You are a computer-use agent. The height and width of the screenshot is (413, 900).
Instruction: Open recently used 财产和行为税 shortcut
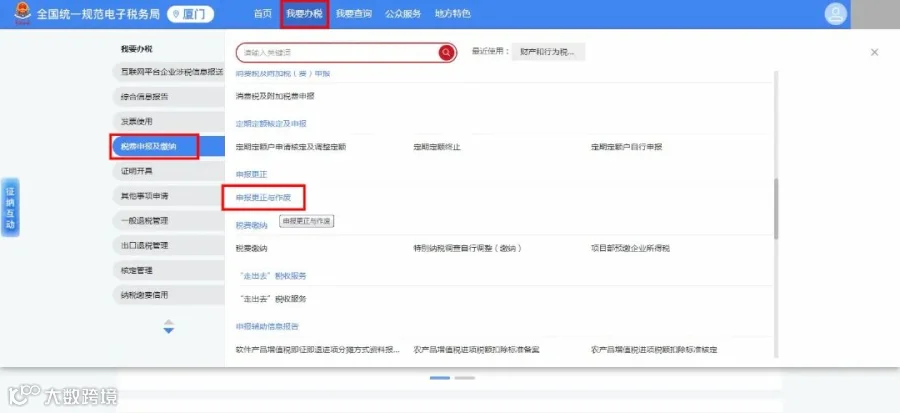click(548, 52)
